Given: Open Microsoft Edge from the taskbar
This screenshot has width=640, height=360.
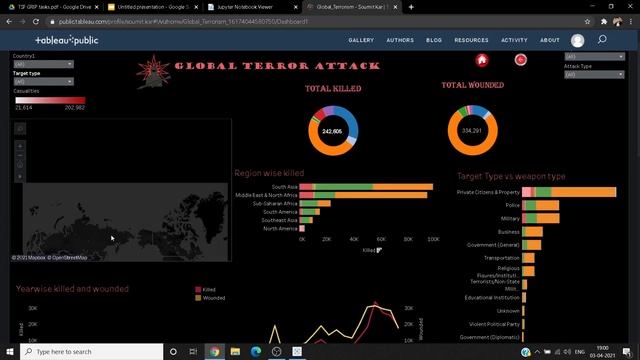Looking at the screenshot, I should (x=256, y=351).
